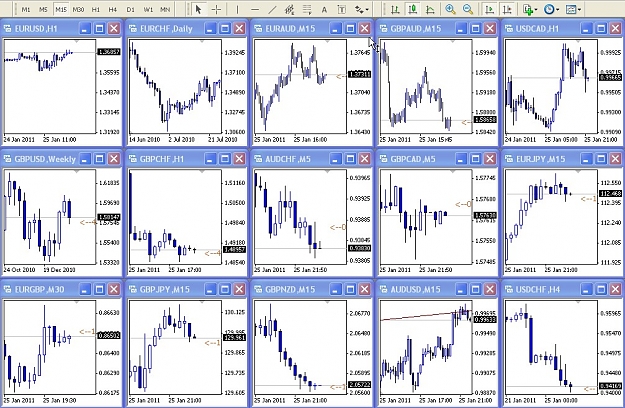
Task: Click price label 1.58658 in GBPAUD chart
Action: [x=485, y=120]
